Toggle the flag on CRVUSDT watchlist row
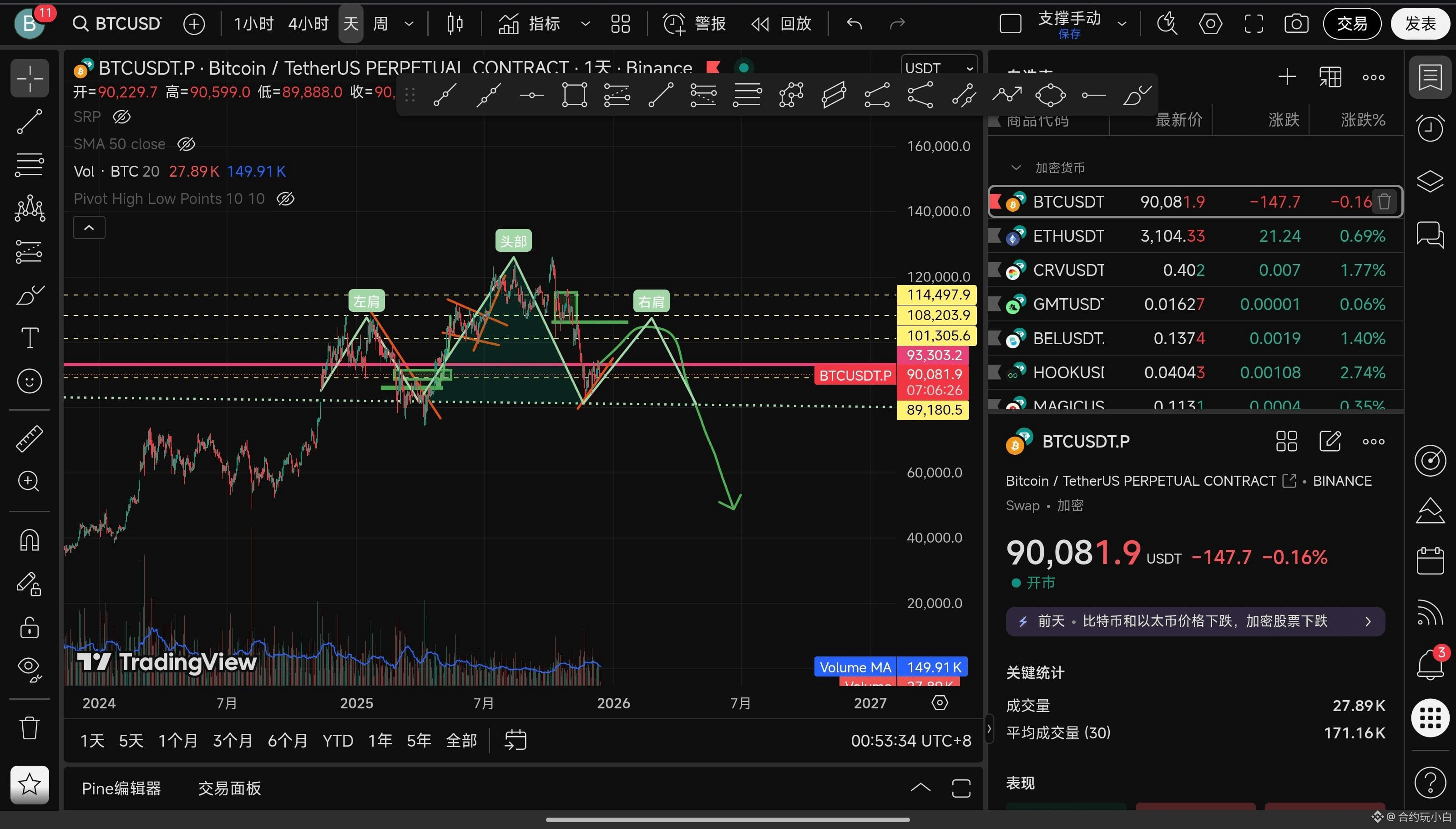This screenshot has height=829, width=1456. (x=995, y=270)
